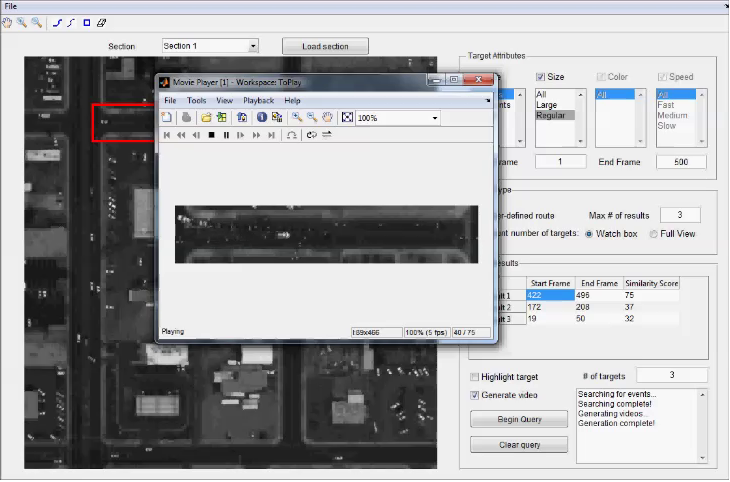Pause the movie playback
The height and width of the screenshot is (482, 730).
226,135
